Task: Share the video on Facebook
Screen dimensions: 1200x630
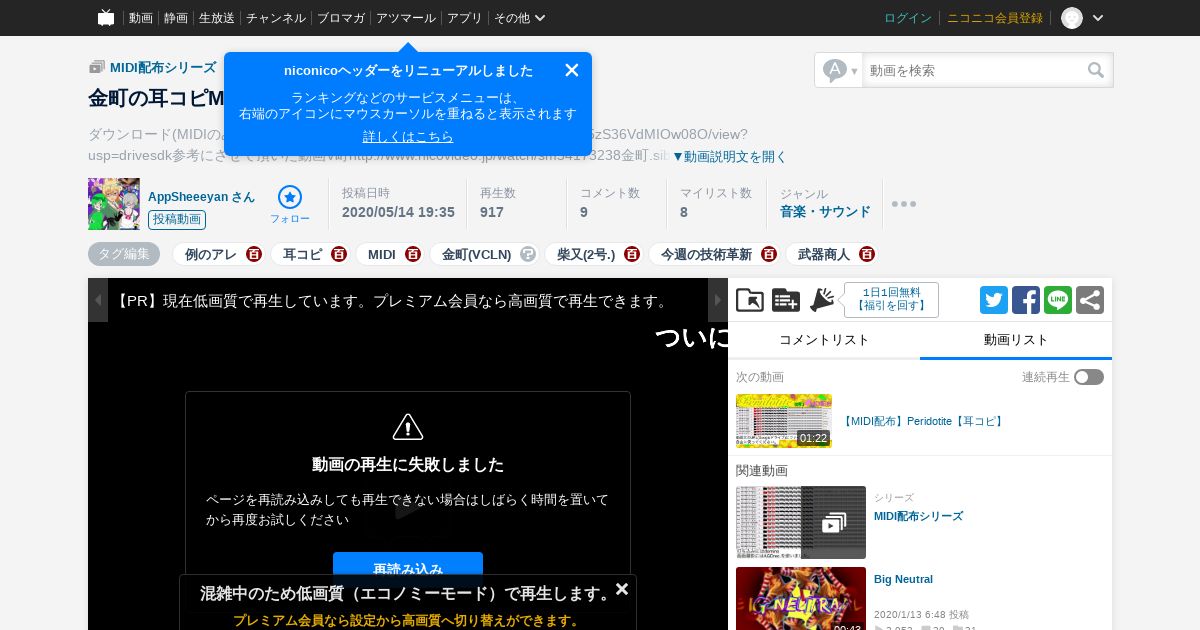Action: [1026, 300]
